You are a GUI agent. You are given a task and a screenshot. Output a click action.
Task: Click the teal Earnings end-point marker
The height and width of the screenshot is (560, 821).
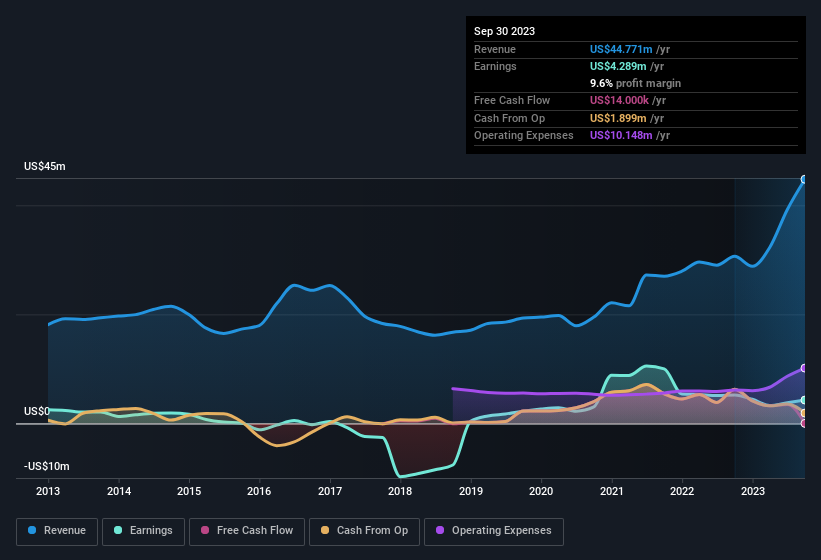pyautogui.click(x=804, y=400)
